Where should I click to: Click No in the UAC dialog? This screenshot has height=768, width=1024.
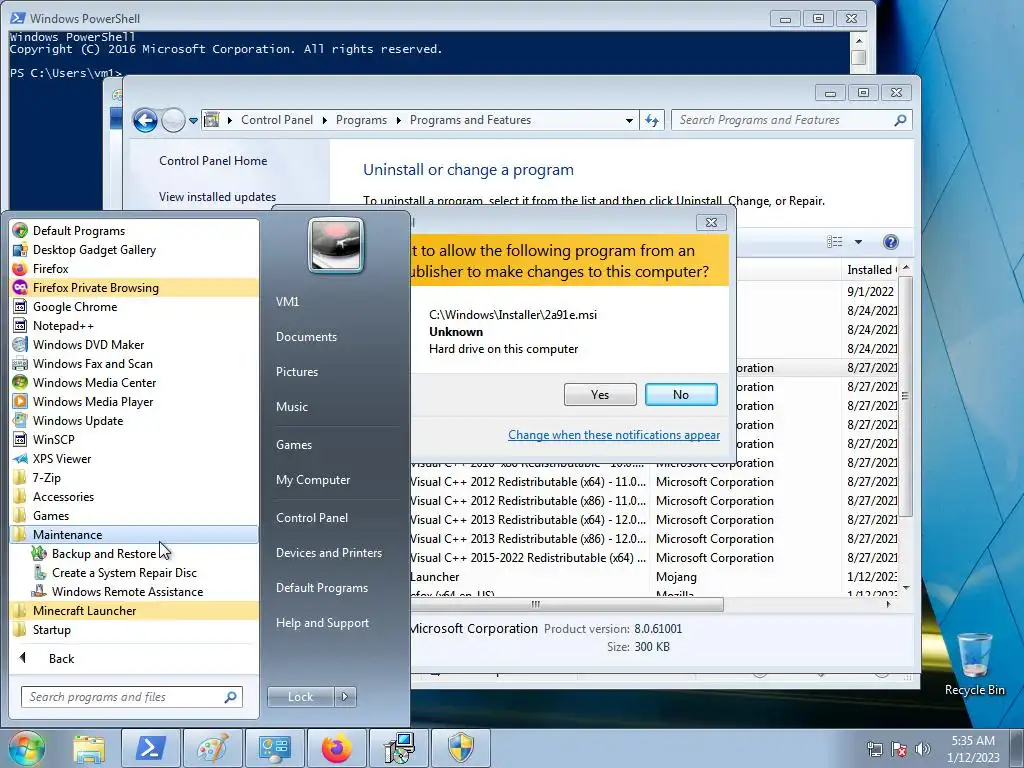[x=680, y=394]
